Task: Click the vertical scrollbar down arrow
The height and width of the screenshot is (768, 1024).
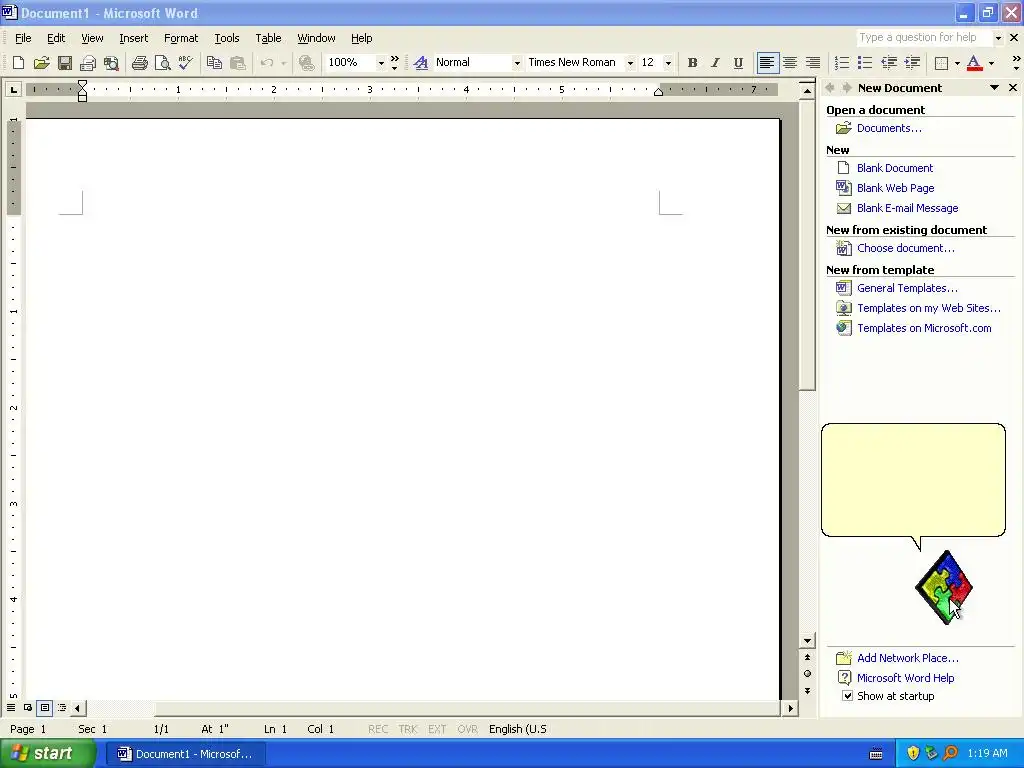Action: (807, 641)
